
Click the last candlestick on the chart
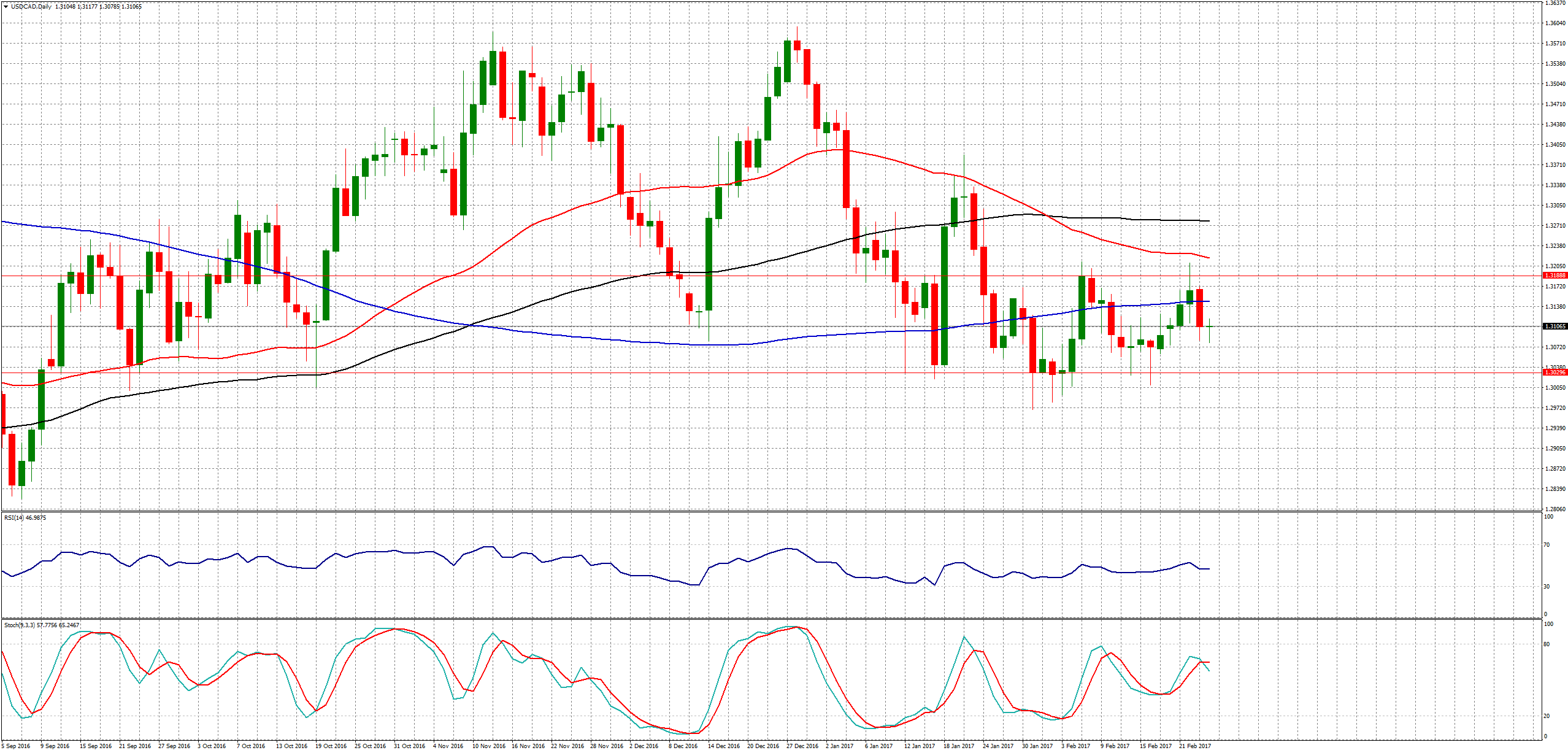click(1209, 327)
